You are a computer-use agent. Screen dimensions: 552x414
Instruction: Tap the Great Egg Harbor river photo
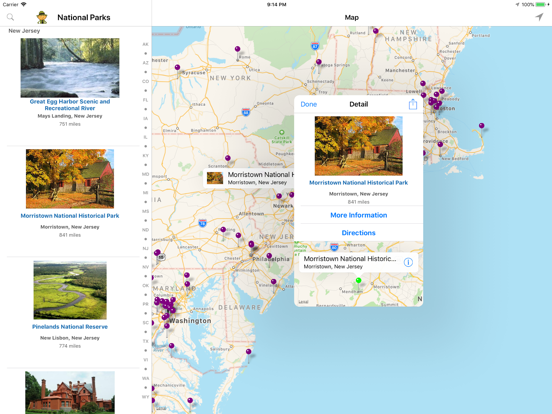70,68
